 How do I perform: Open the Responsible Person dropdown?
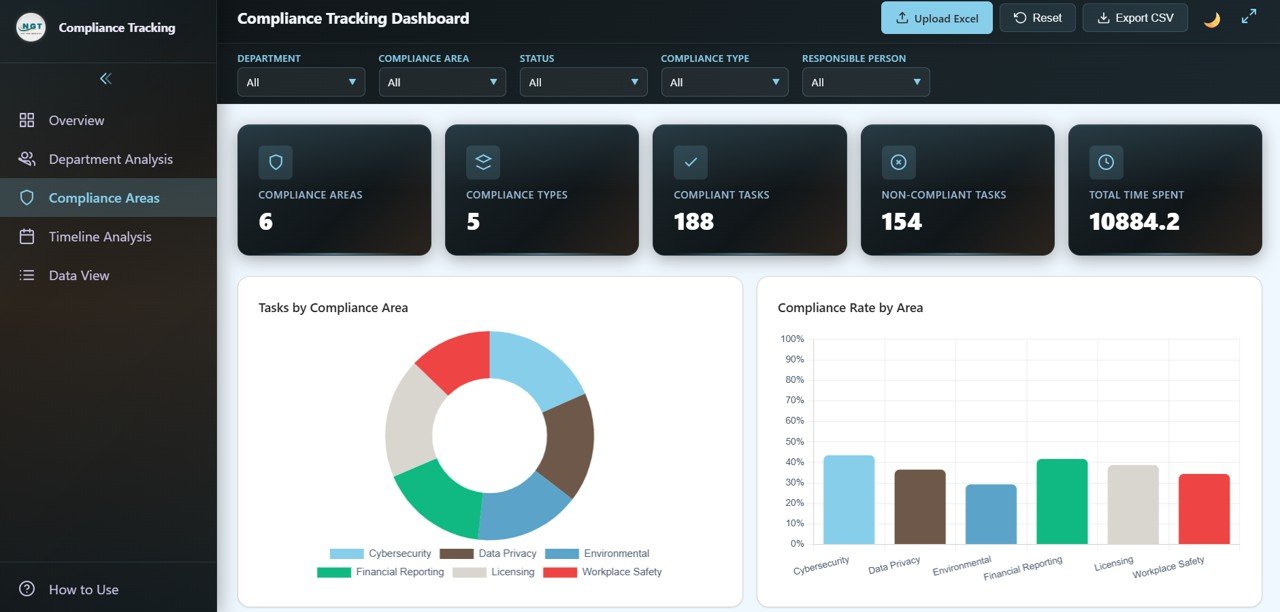[866, 82]
